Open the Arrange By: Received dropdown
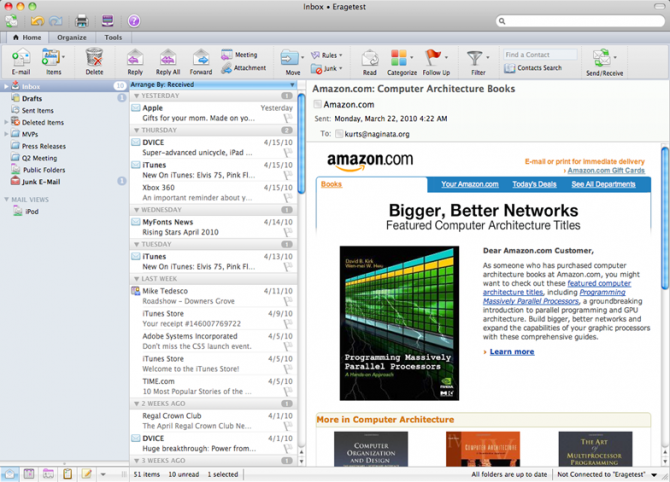 tap(212, 85)
